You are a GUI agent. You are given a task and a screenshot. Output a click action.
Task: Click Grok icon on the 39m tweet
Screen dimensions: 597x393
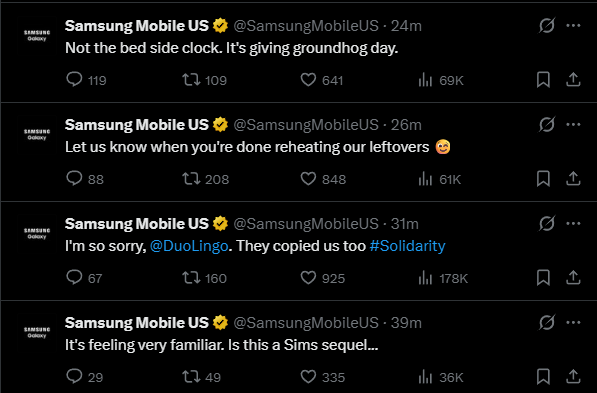tap(547, 323)
